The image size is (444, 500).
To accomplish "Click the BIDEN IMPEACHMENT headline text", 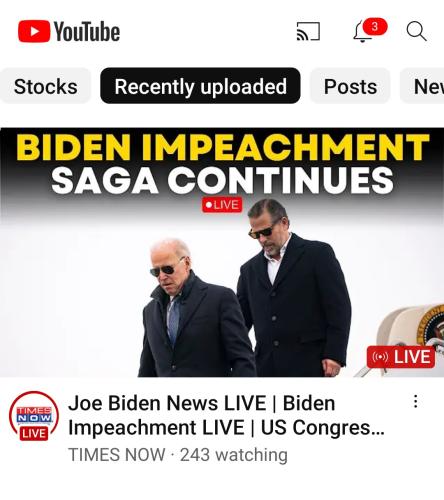I will [x=223, y=147].
